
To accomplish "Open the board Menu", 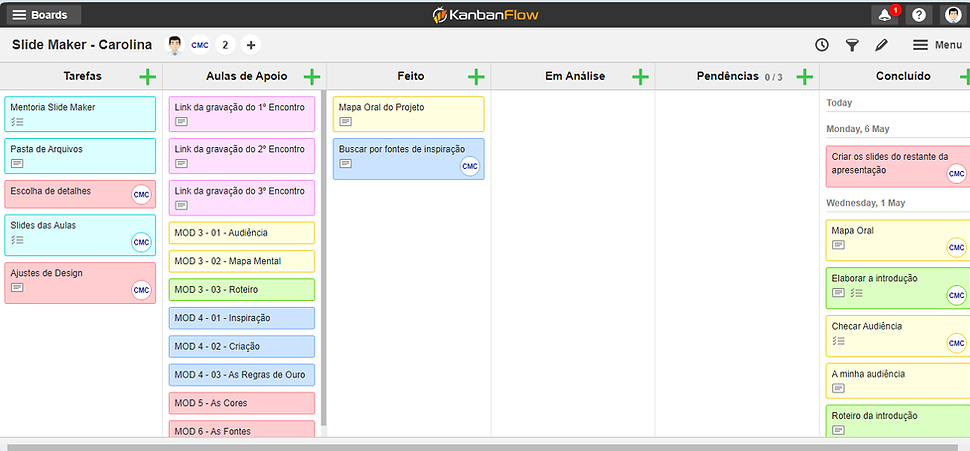I will [x=937, y=45].
